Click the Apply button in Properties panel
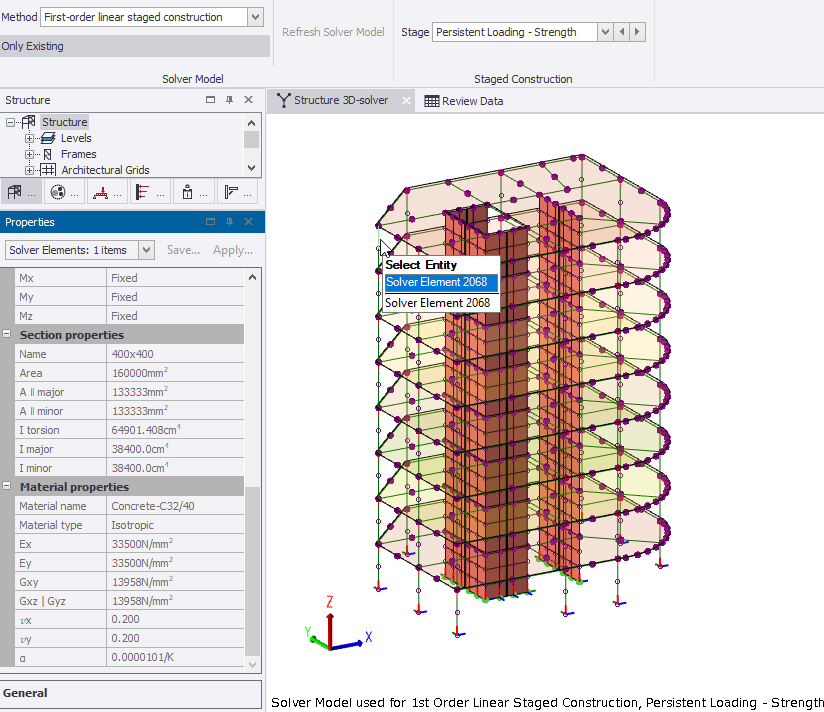The height and width of the screenshot is (712, 824). point(232,250)
